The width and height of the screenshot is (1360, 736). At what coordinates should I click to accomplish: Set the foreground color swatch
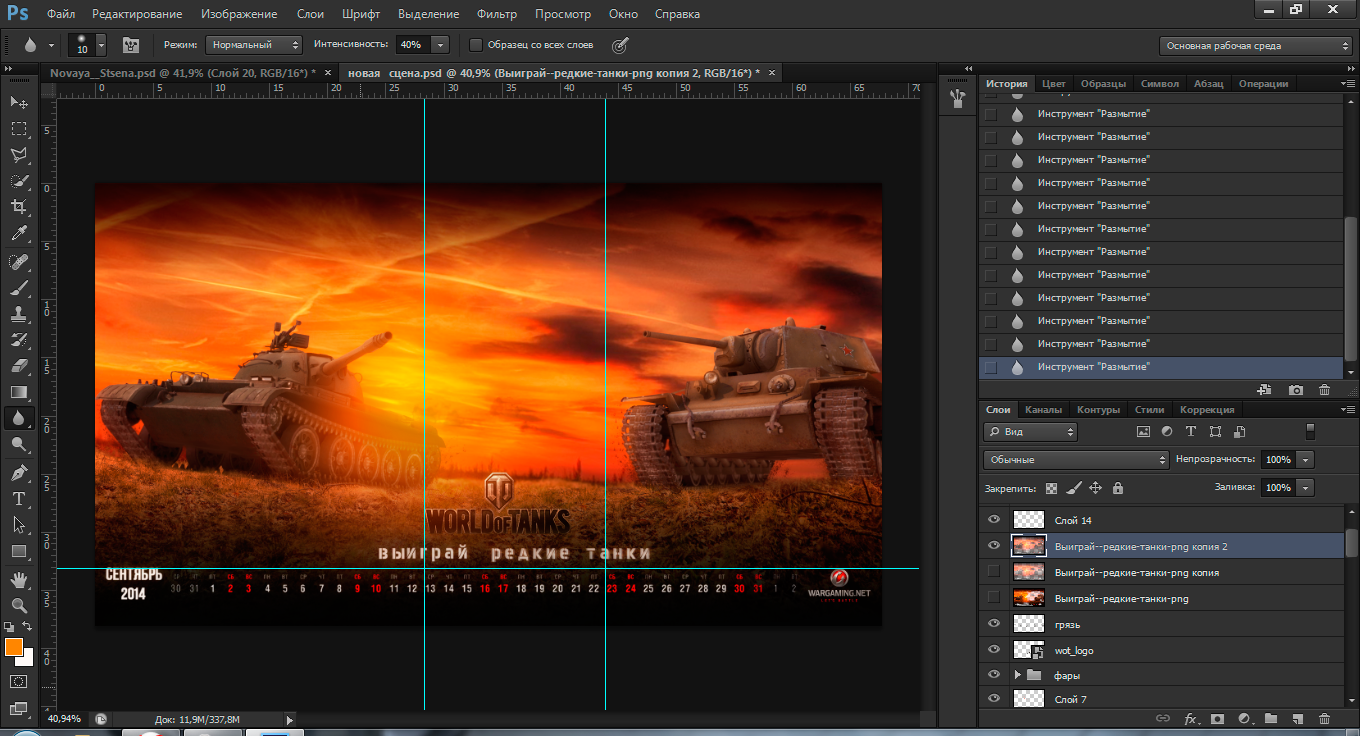click(x=14, y=647)
